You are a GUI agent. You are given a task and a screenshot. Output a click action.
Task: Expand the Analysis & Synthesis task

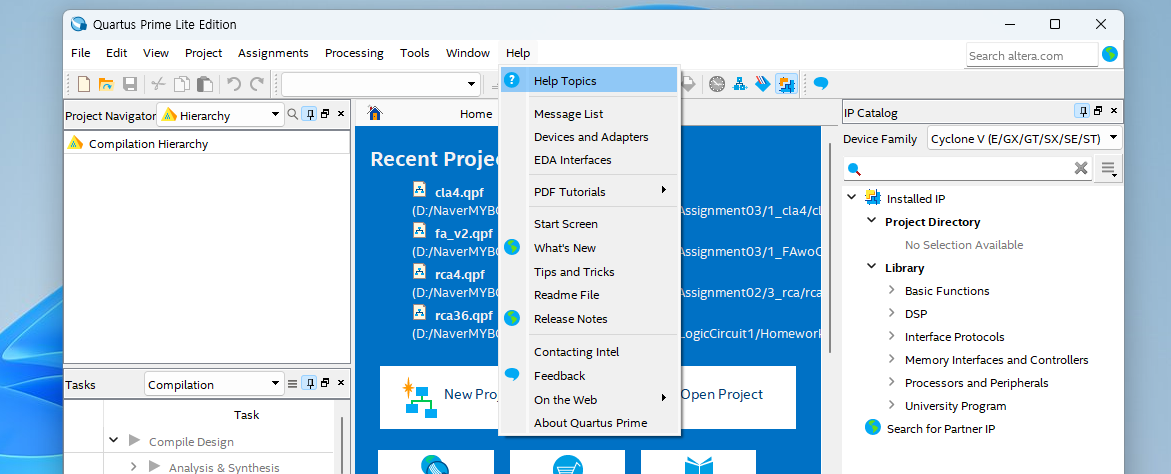click(x=134, y=467)
